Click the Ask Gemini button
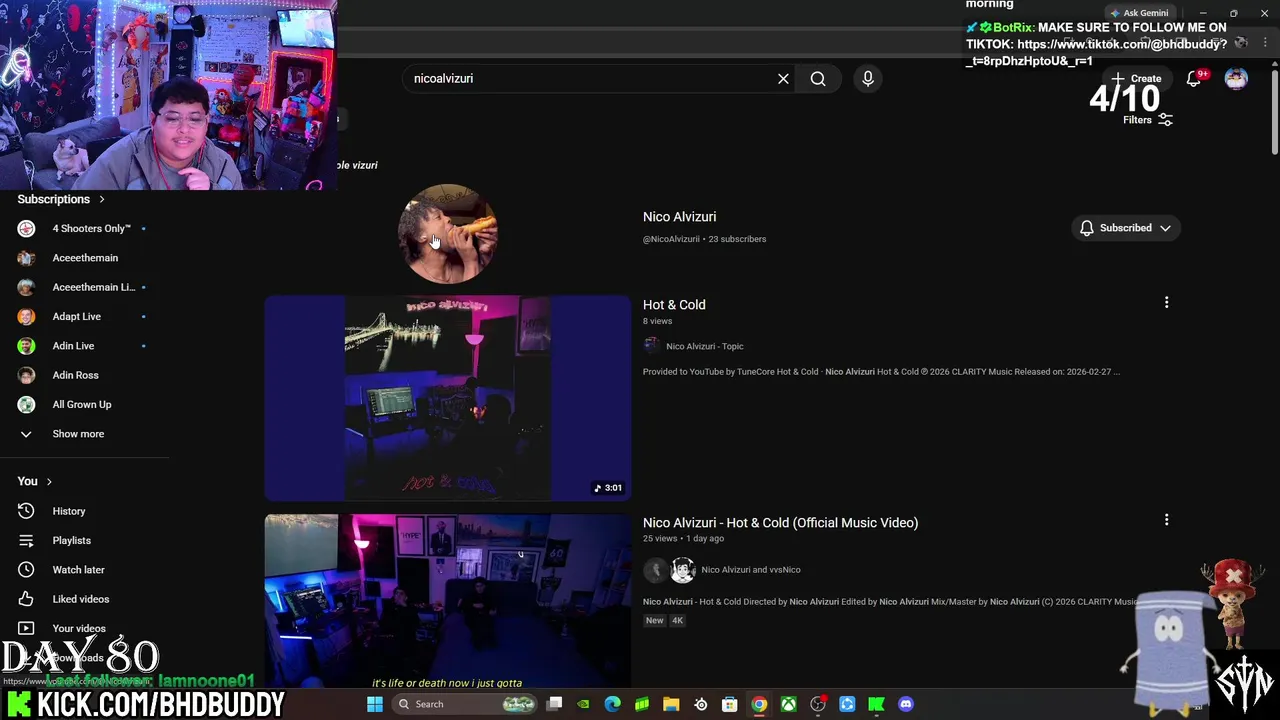 point(1139,13)
